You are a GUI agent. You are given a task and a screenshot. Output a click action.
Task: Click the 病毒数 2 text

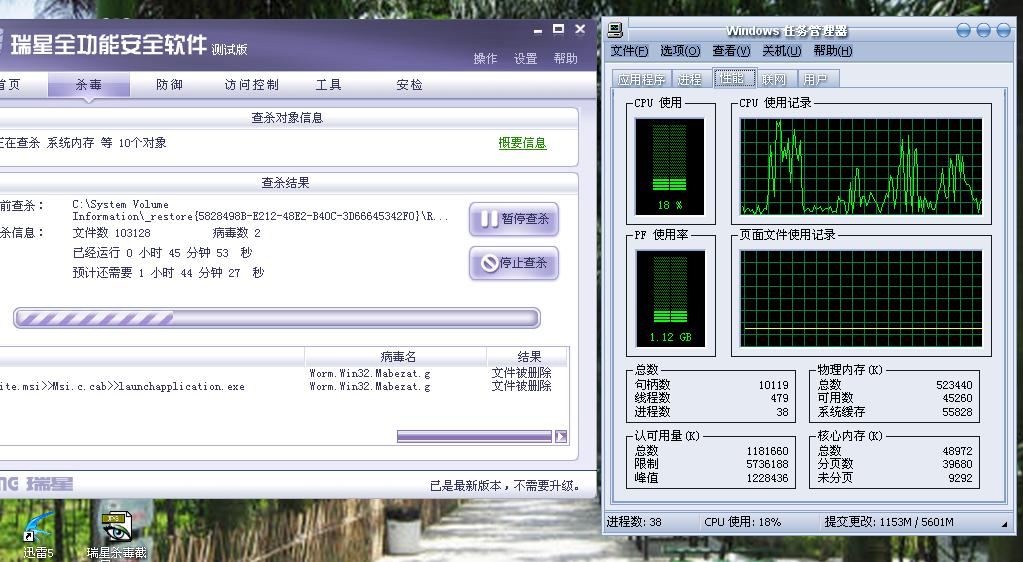click(236, 233)
